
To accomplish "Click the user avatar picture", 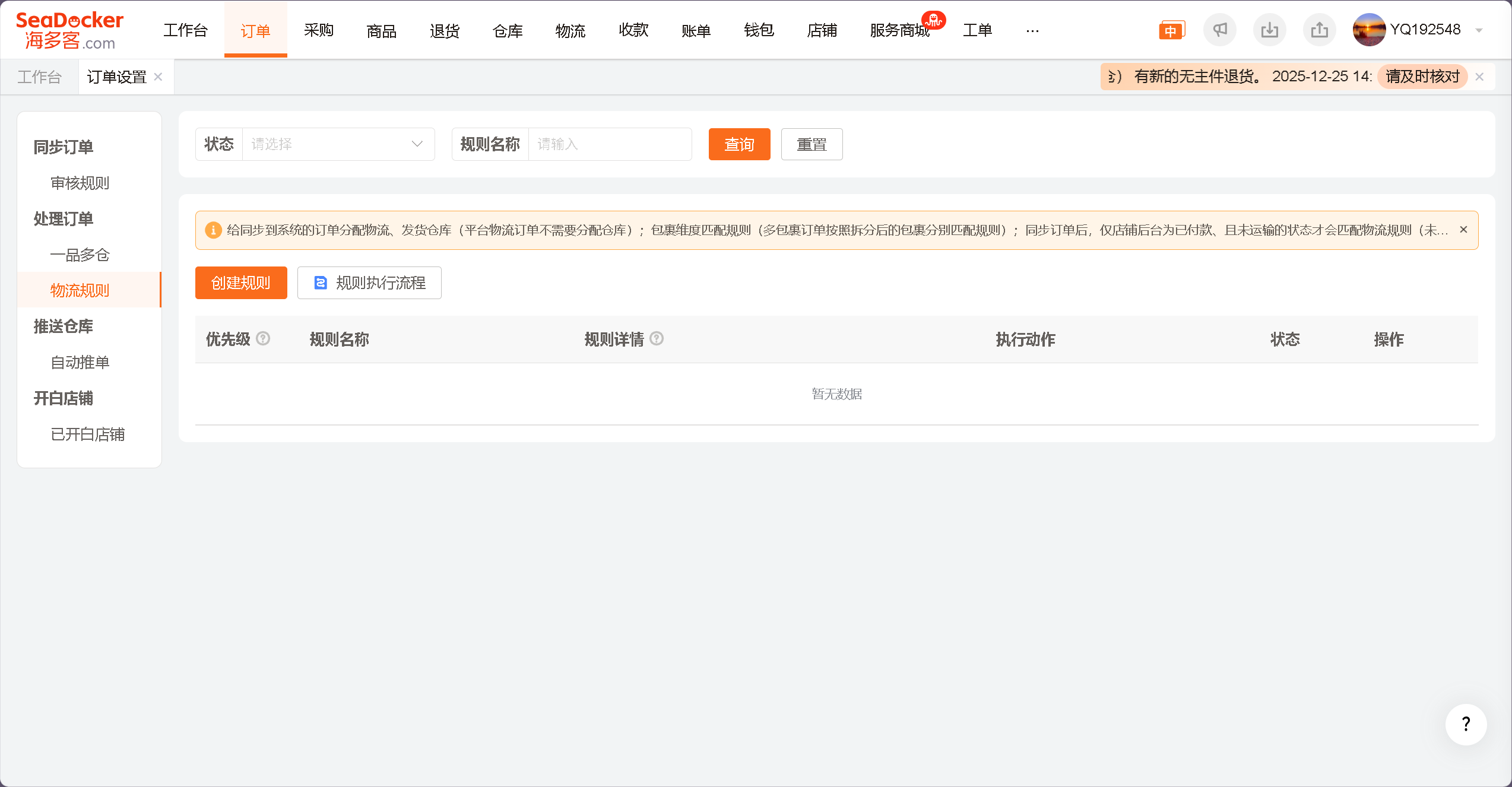I will pos(1368,30).
